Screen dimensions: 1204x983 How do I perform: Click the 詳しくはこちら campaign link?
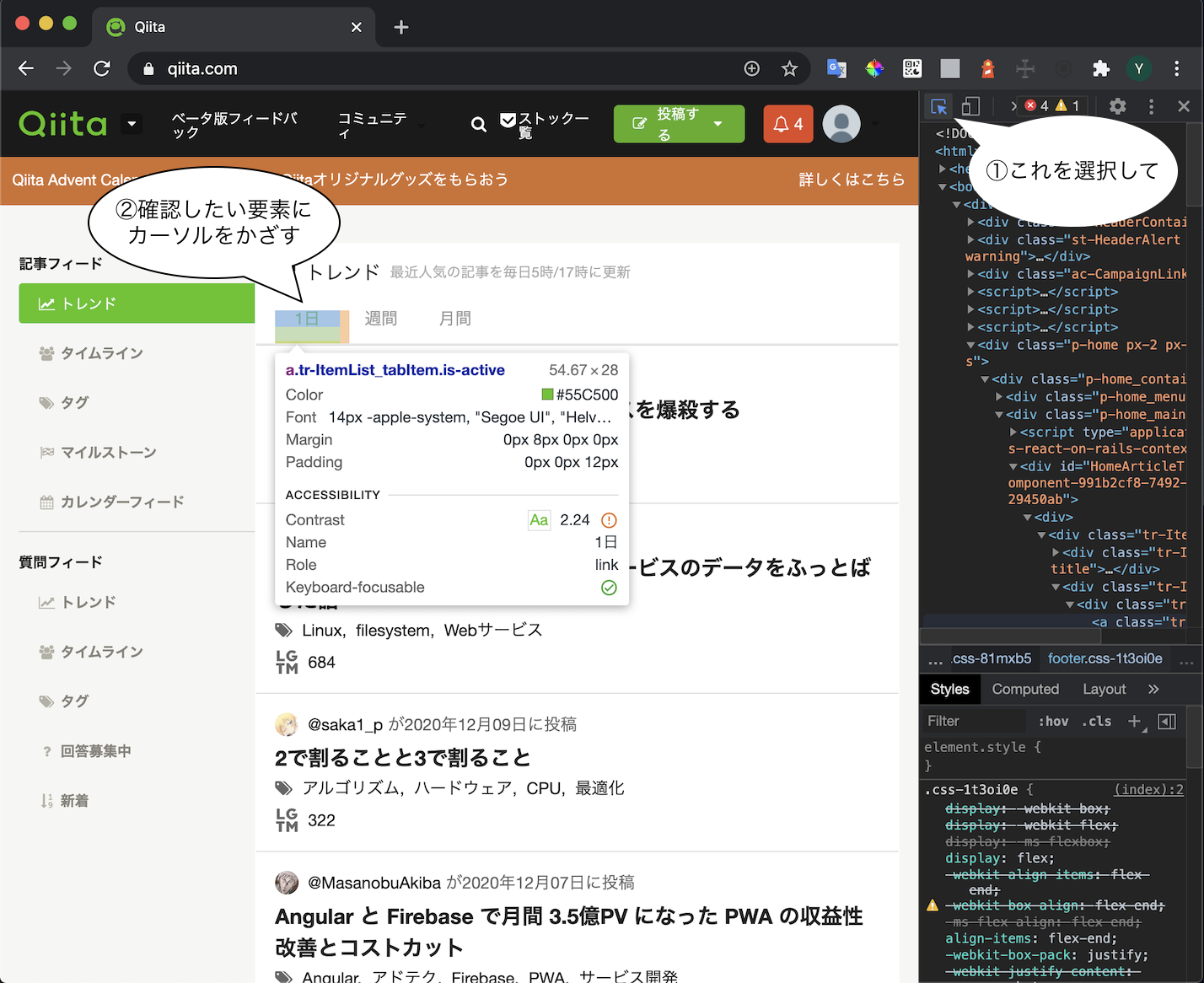pyautogui.click(x=852, y=180)
